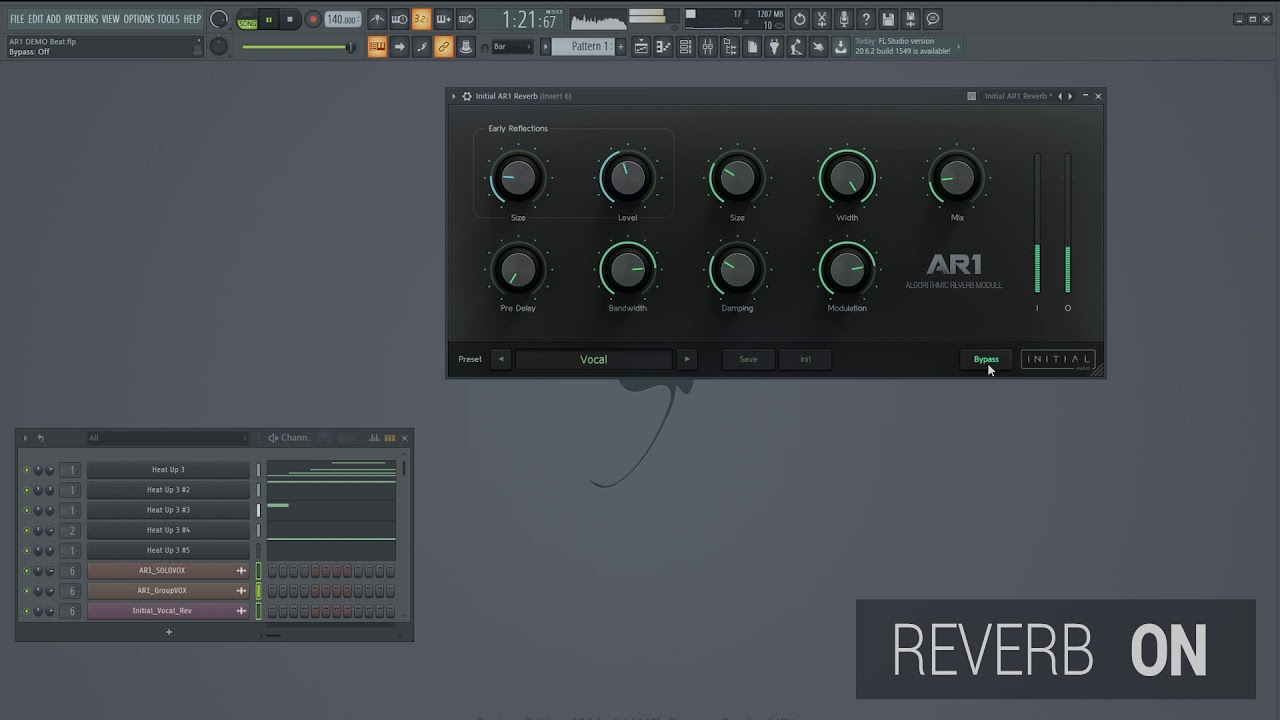Arm the transport record button
Viewport: 1280px width, 720px height.
[x=312, y=19]
